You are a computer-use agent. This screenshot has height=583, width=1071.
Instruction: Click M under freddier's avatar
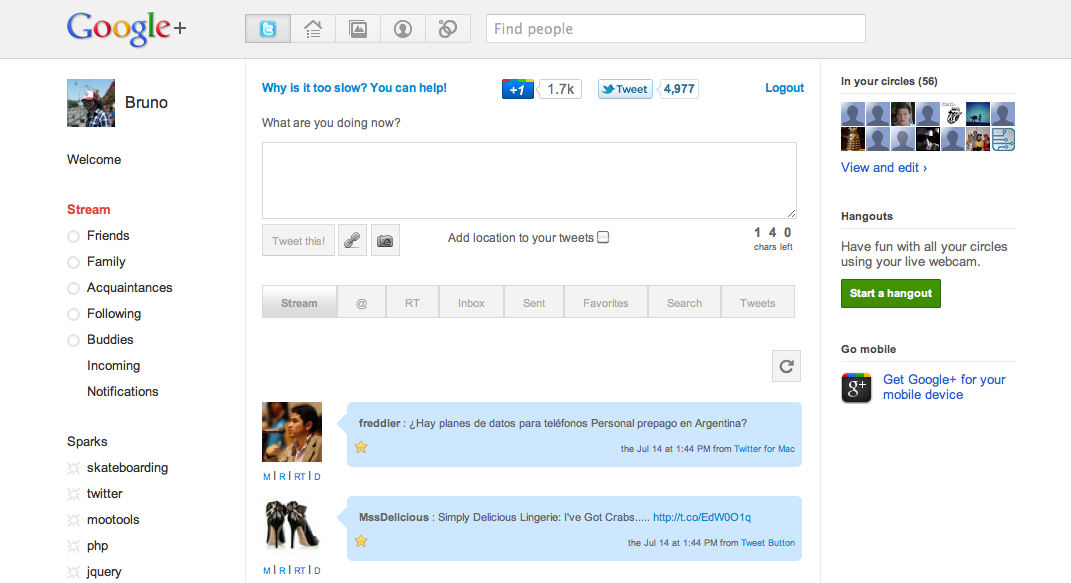pos(266,477)
